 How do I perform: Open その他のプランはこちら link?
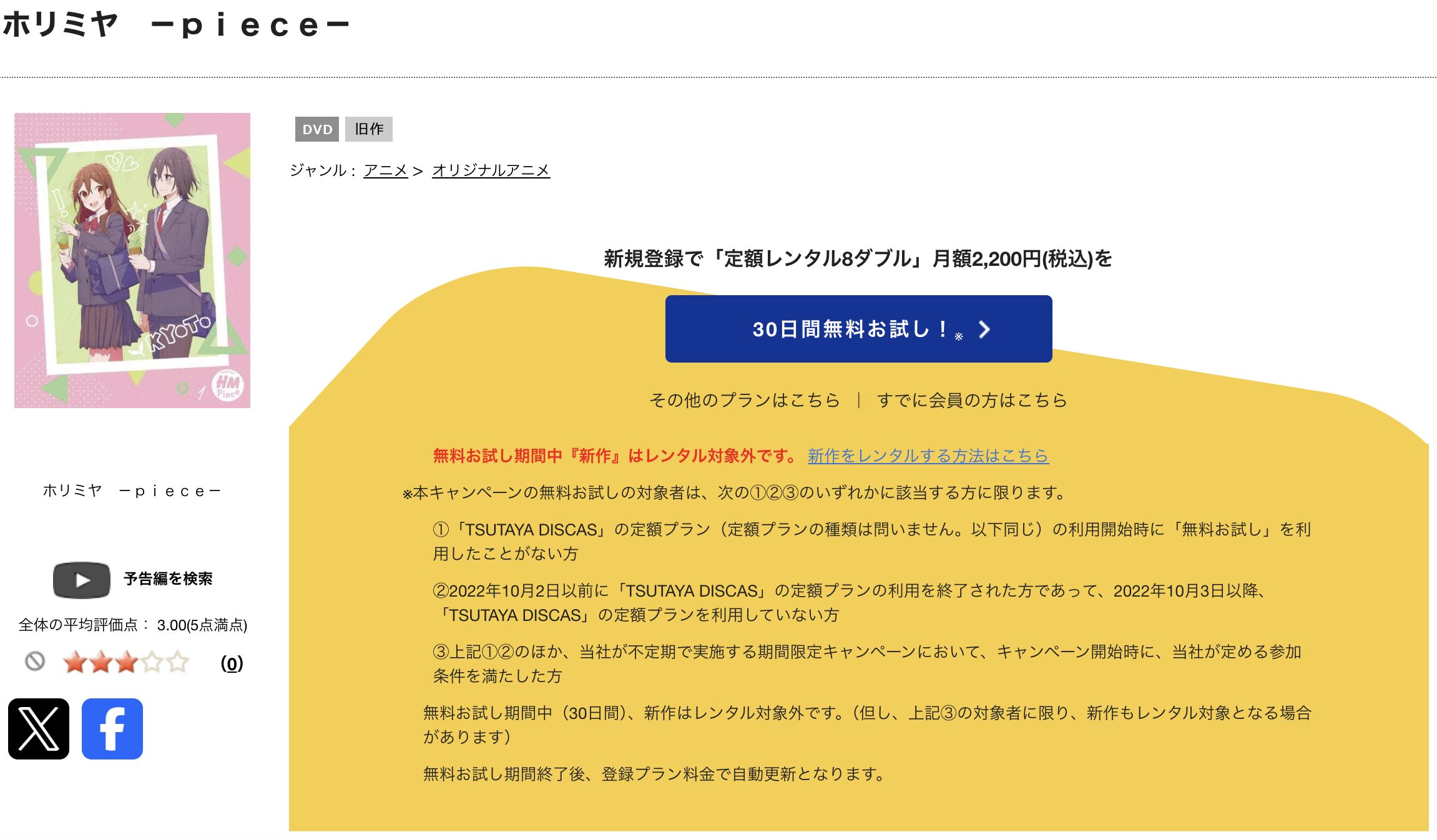click(745, 399)
